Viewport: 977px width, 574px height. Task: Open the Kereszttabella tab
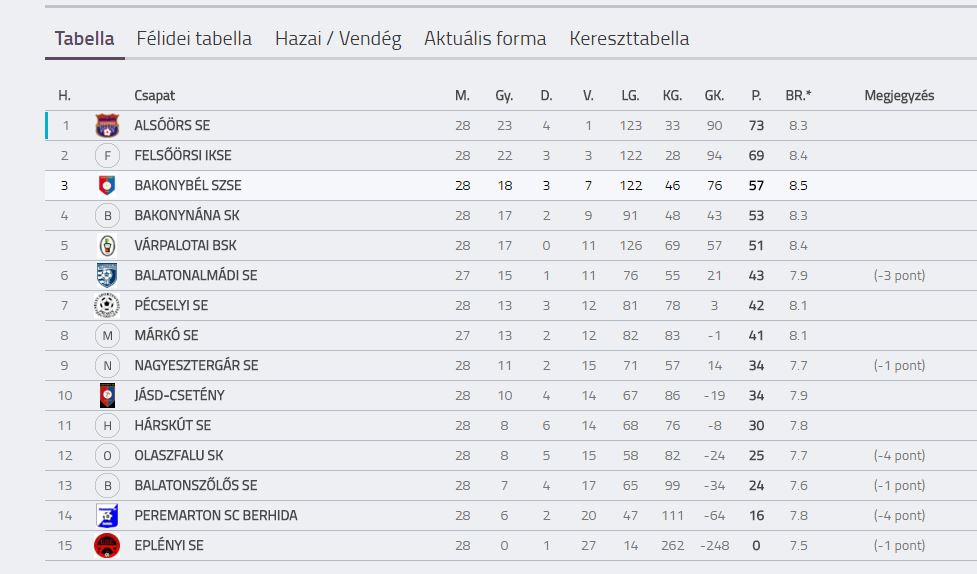629,39
